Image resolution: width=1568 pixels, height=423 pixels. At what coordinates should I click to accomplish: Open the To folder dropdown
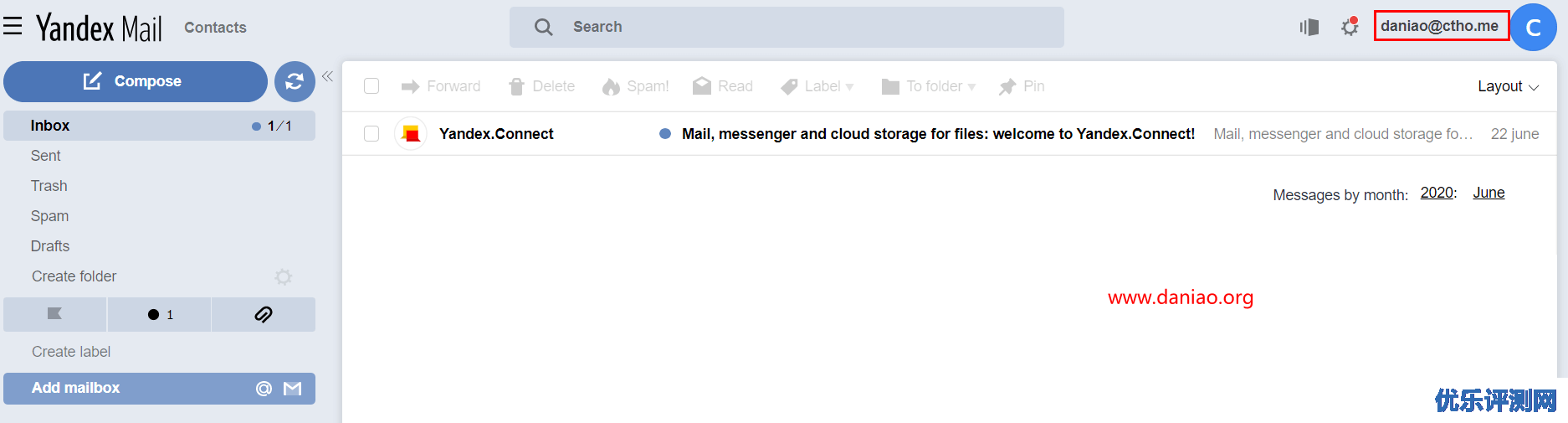point(929,86)
